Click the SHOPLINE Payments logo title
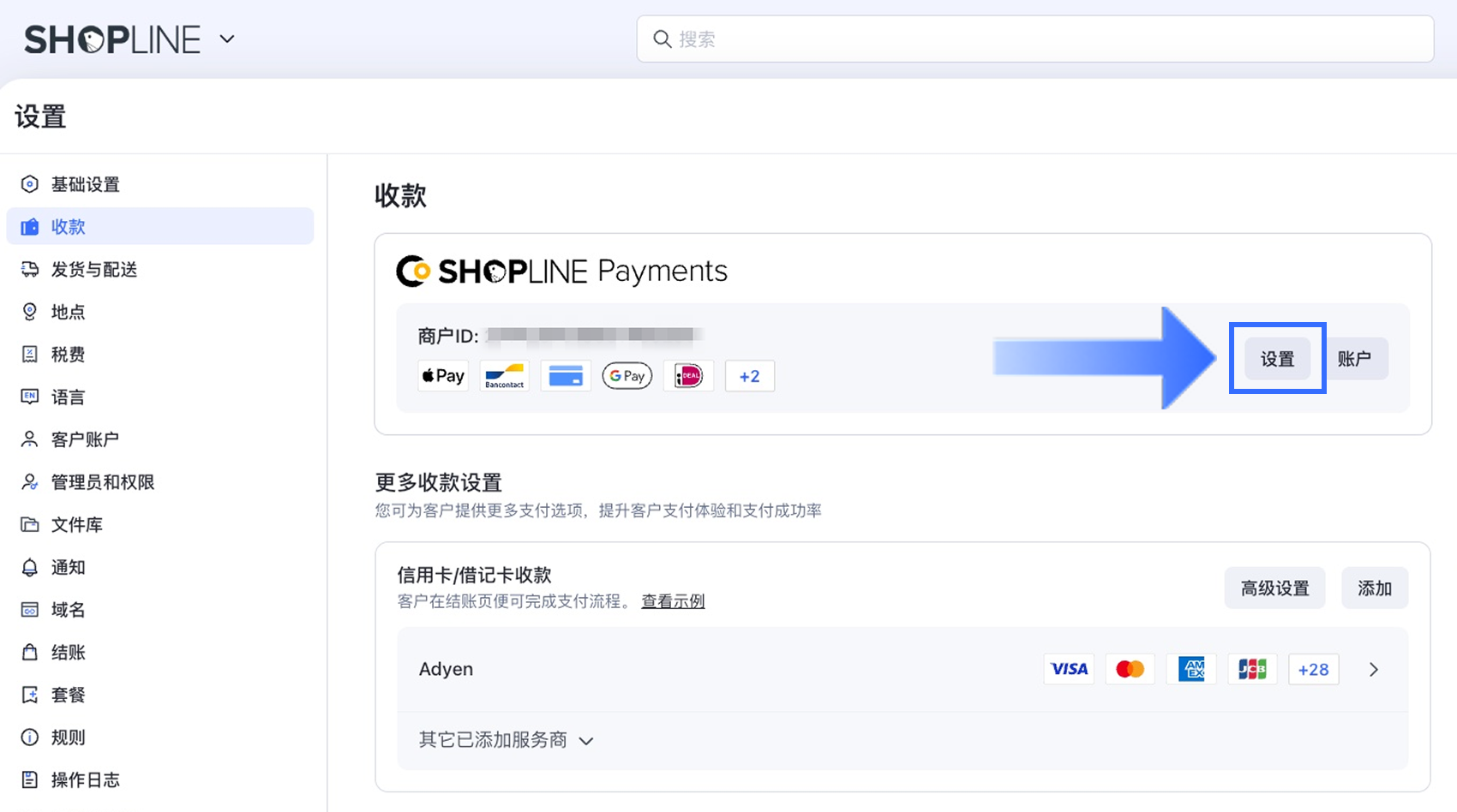Viewport: 1457px width, 812px height. click(x=561, y=271)
